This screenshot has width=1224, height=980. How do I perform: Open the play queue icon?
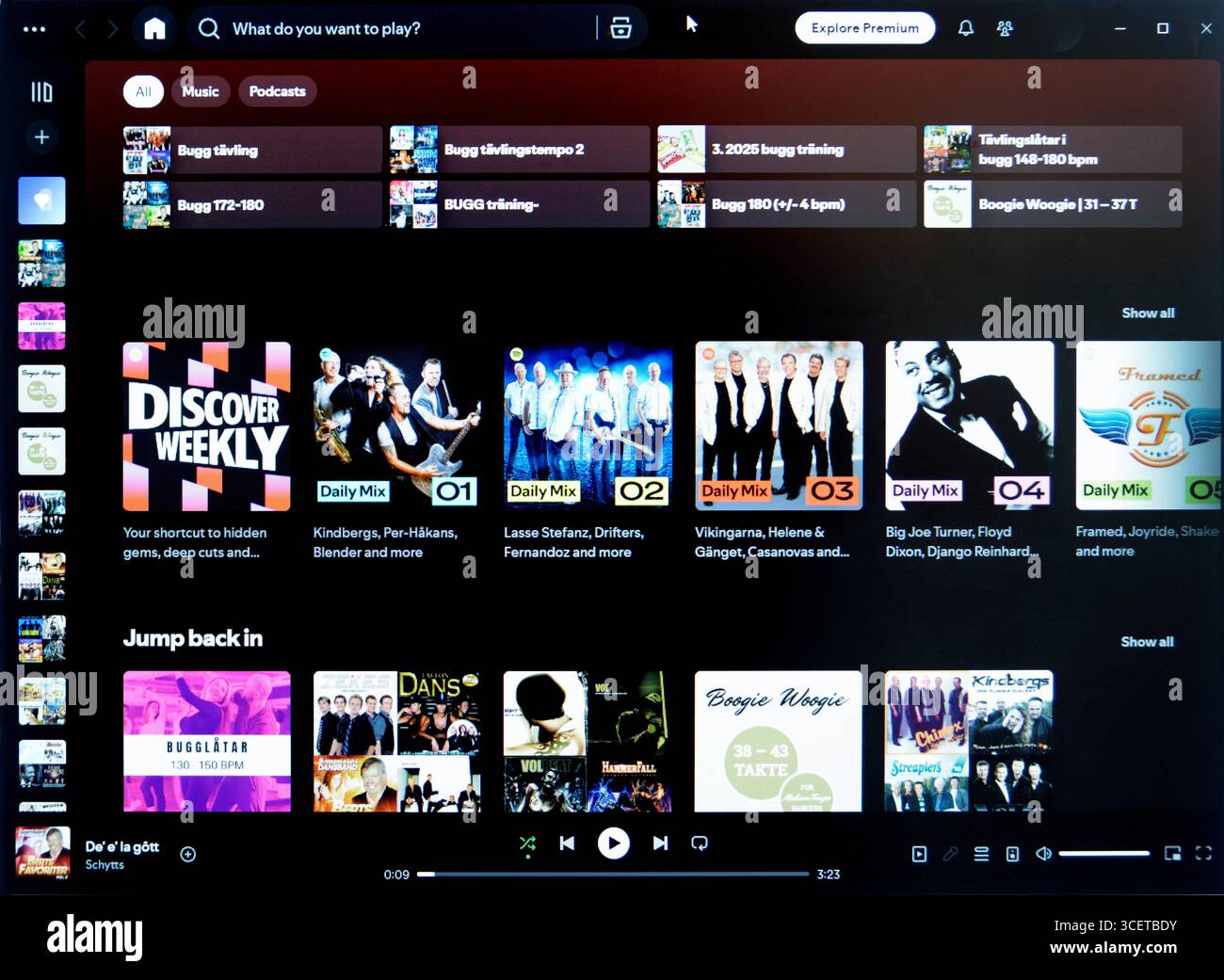(x=981, y=854)
